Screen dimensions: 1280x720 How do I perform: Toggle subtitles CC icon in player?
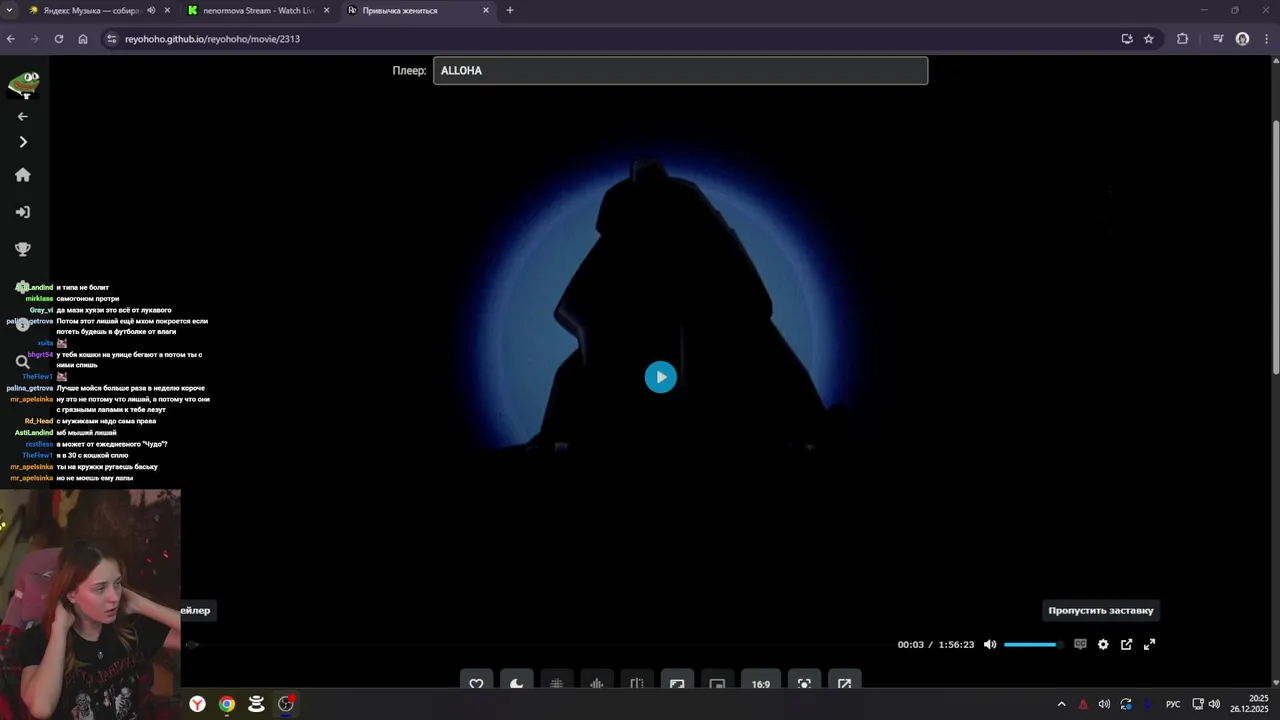coord(1080,645)
